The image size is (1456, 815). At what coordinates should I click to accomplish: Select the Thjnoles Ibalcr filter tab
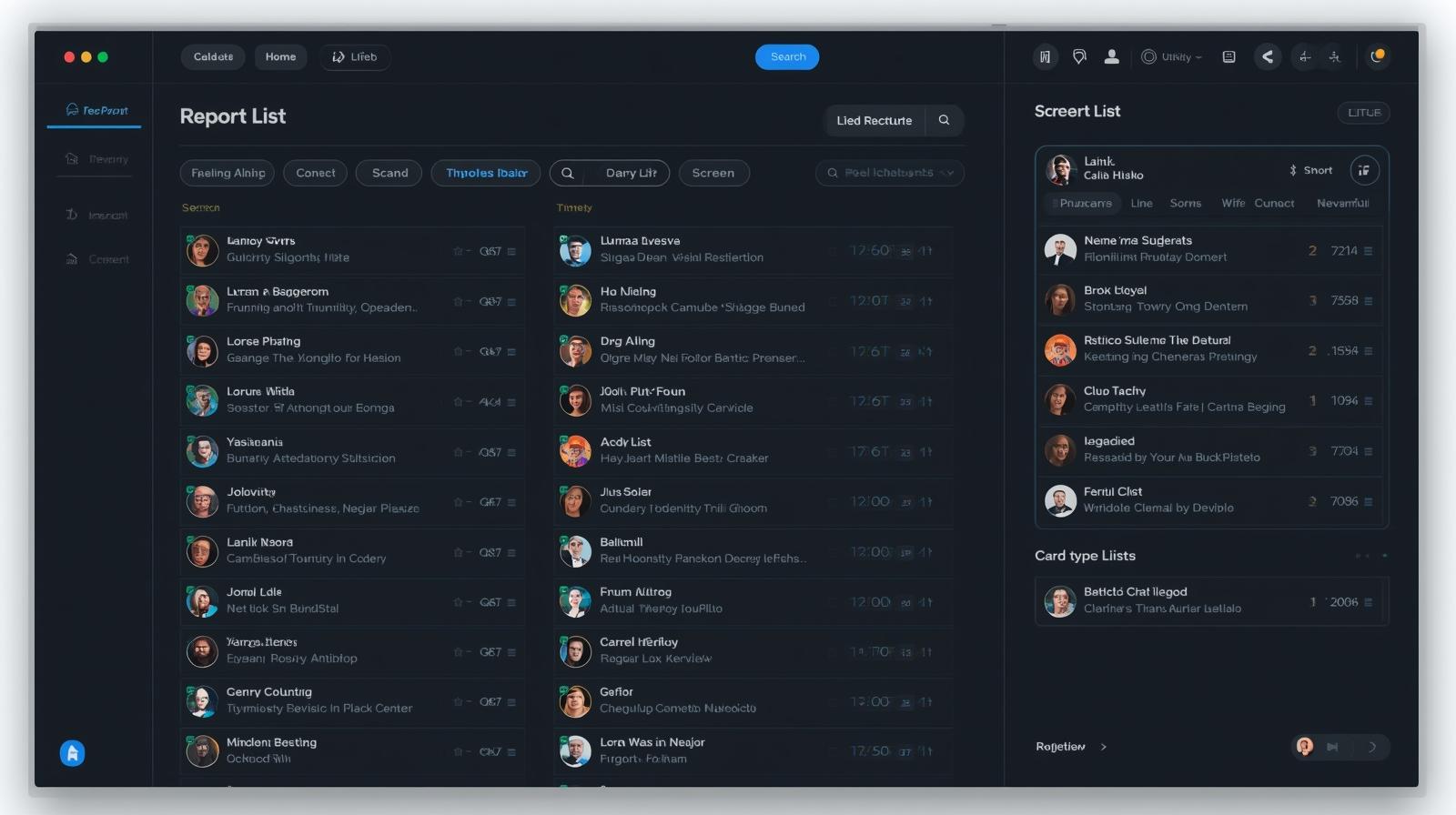point(486,173)
